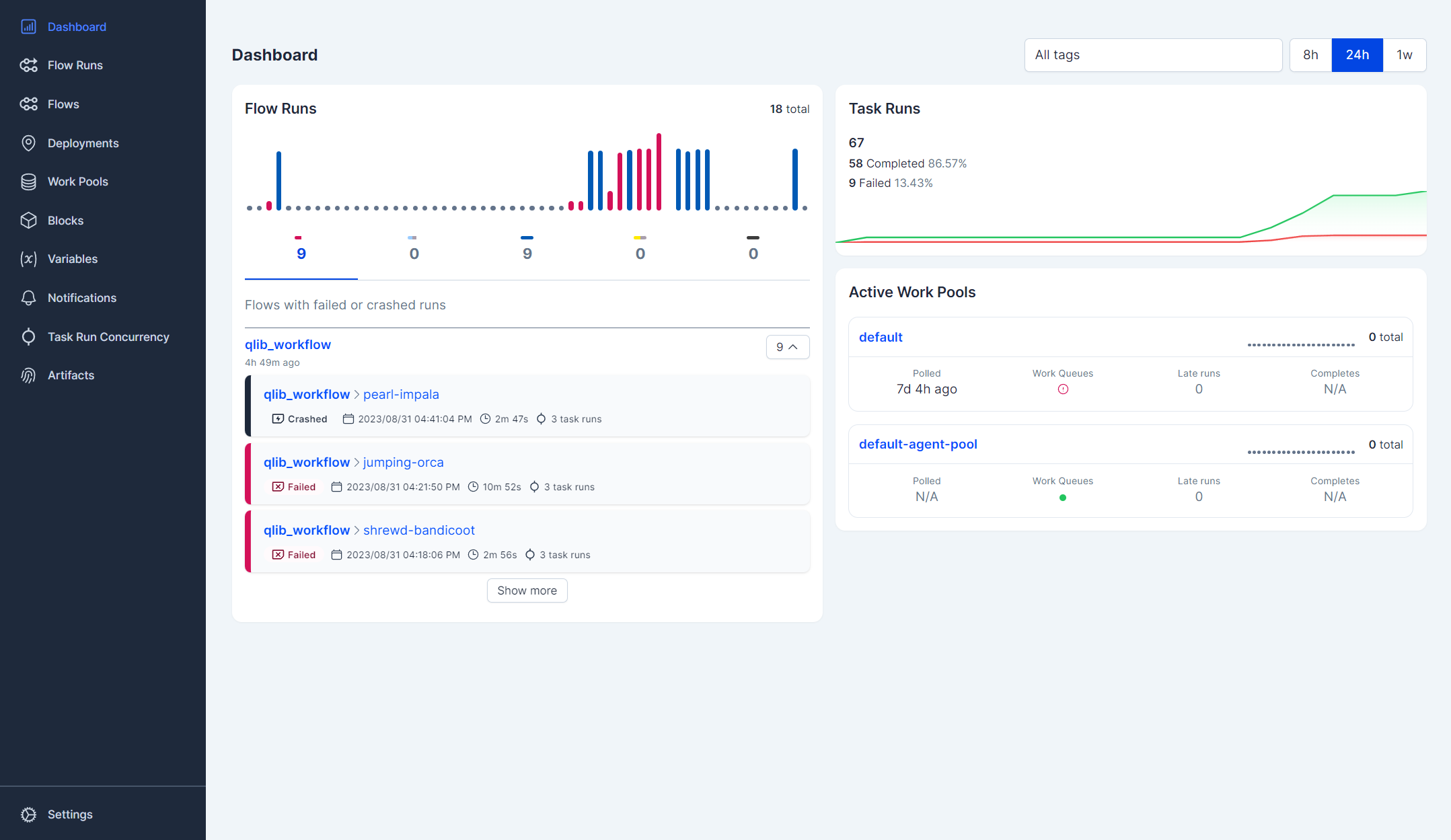Image resolution: width=1451 pixels, height=840 pixels.
Task: Open the Flow Runs section
Action: pos(75,65)
